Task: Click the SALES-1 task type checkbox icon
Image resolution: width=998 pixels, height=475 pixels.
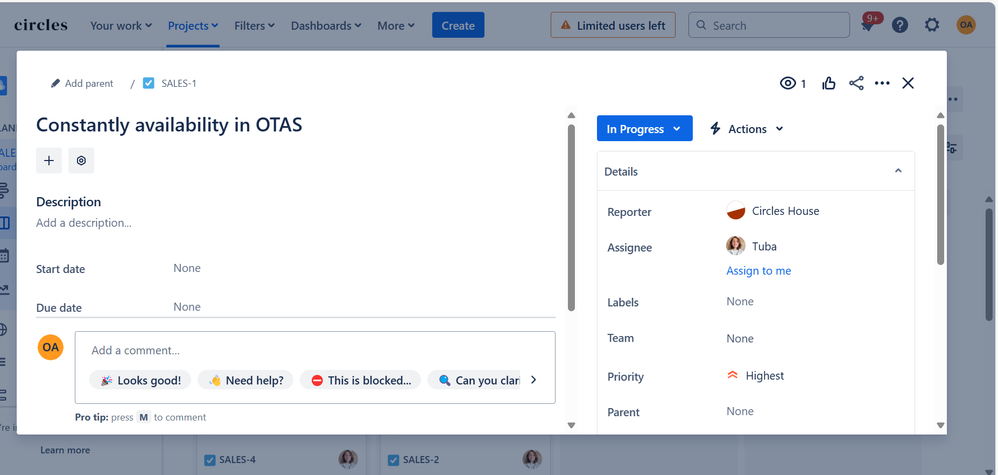Action: pyautogui.click(x=149, y=83)
